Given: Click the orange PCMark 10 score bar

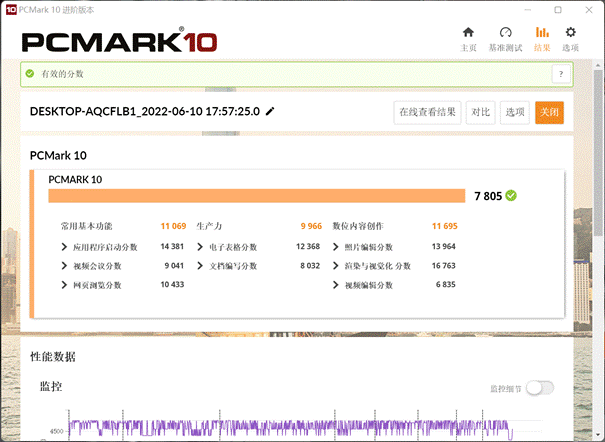Looking at the screenshot, I should (257, 195).
